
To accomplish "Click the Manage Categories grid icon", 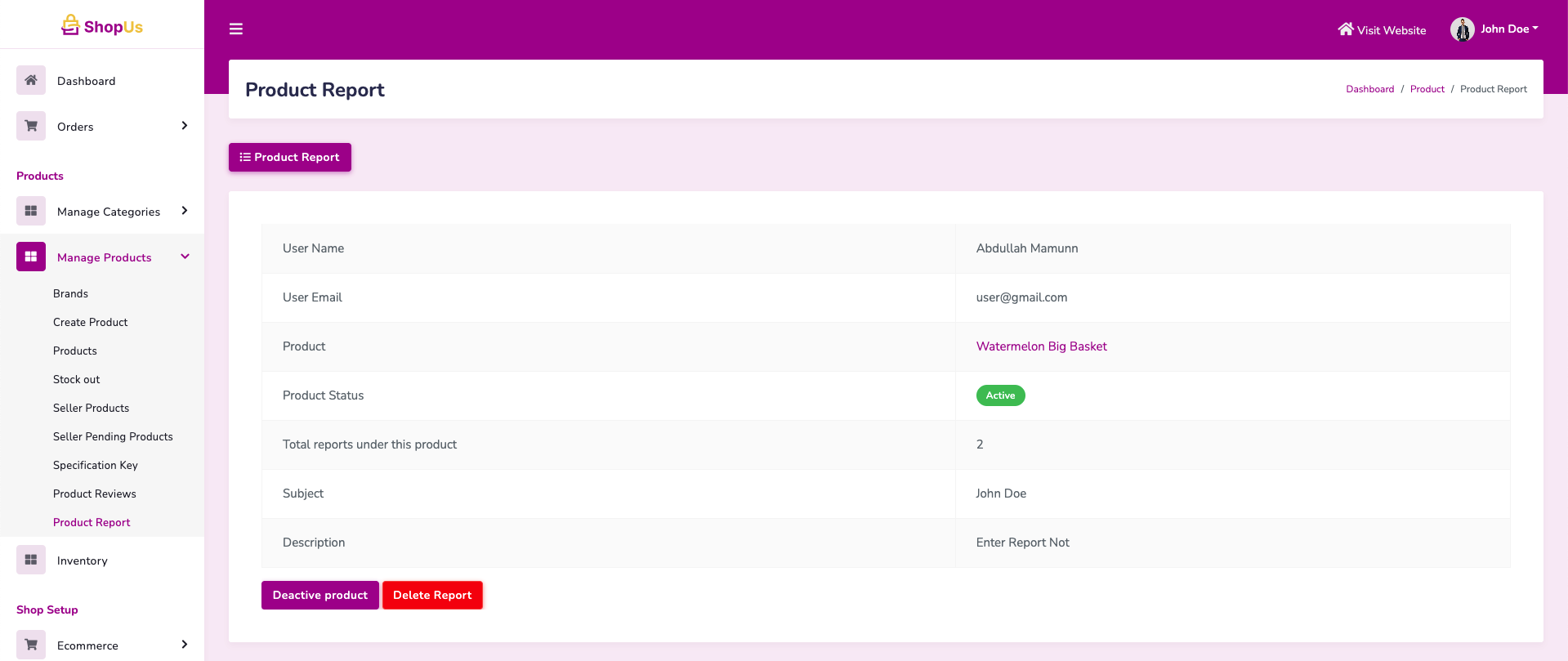I will point(31,211).
